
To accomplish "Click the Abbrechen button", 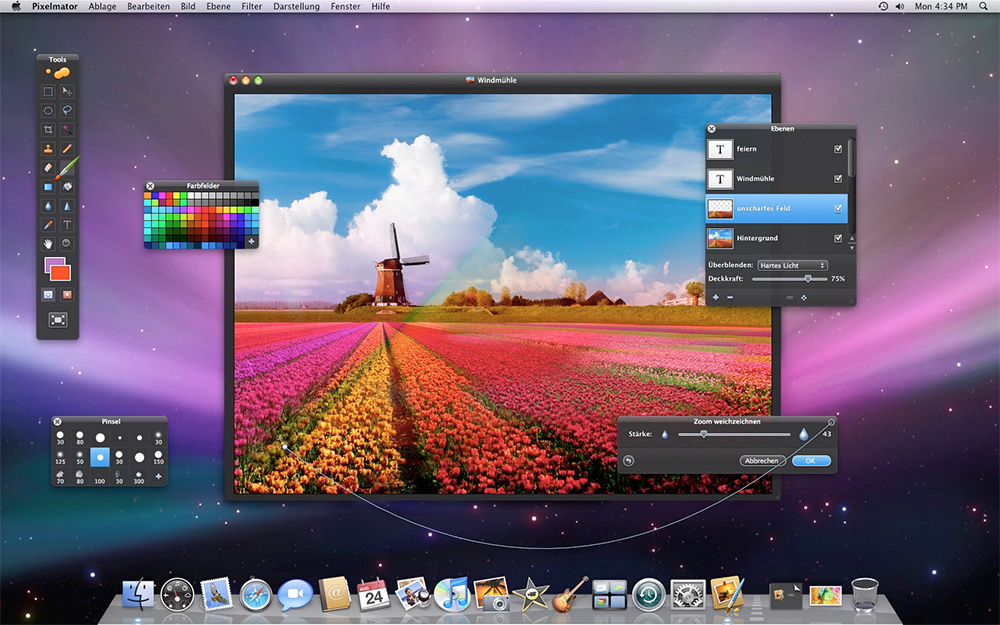I will 761,460.
